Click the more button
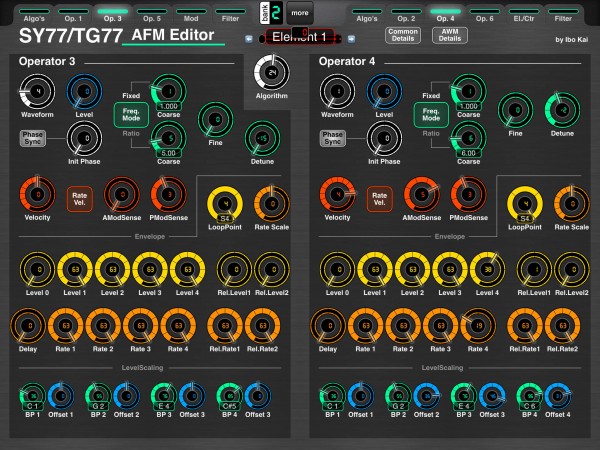Screen dimensions: 600x450 300,13
